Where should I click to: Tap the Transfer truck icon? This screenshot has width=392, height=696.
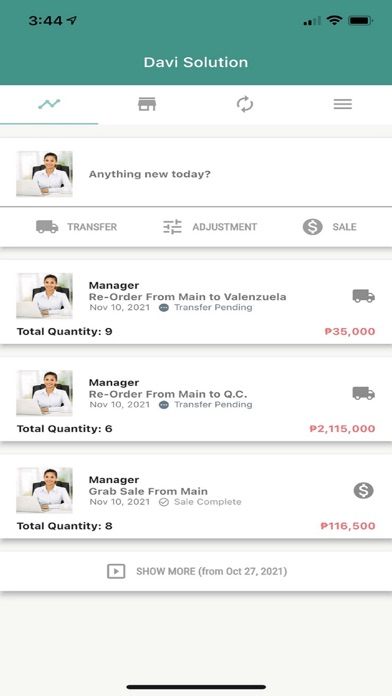coord(47,227)
